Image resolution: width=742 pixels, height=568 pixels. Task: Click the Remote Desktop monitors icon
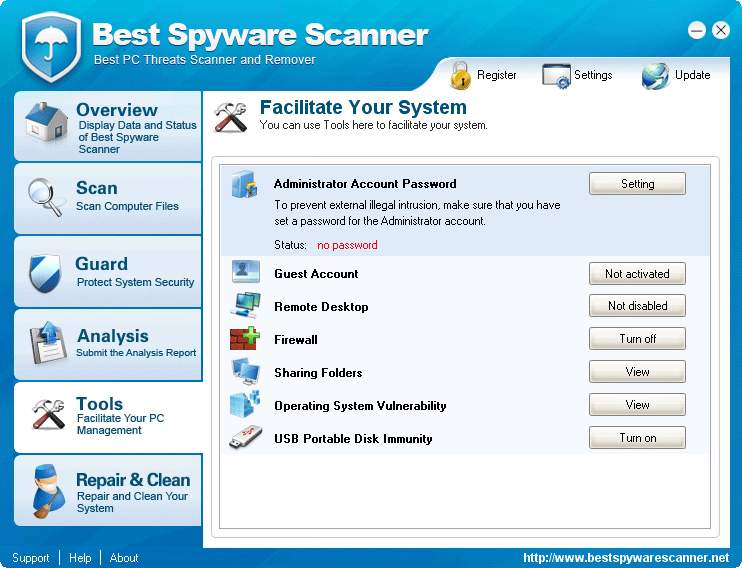pyautogui.click(x=245, y=305)
